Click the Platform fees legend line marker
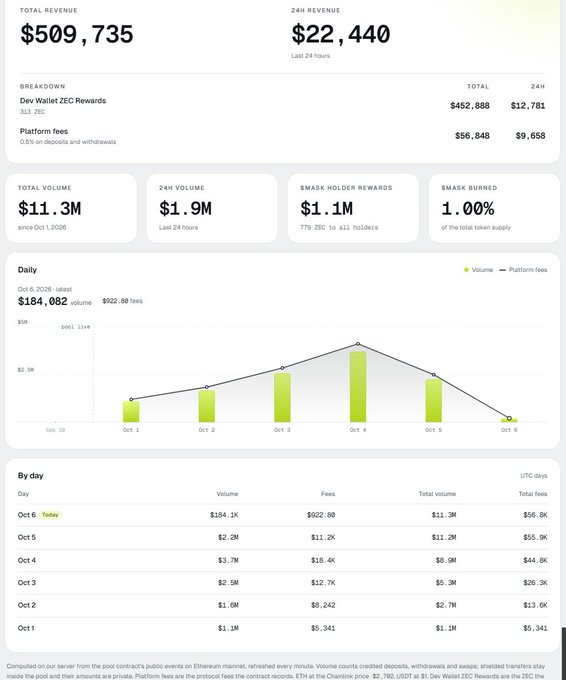The image size is (566, 680). pos(502,270)
